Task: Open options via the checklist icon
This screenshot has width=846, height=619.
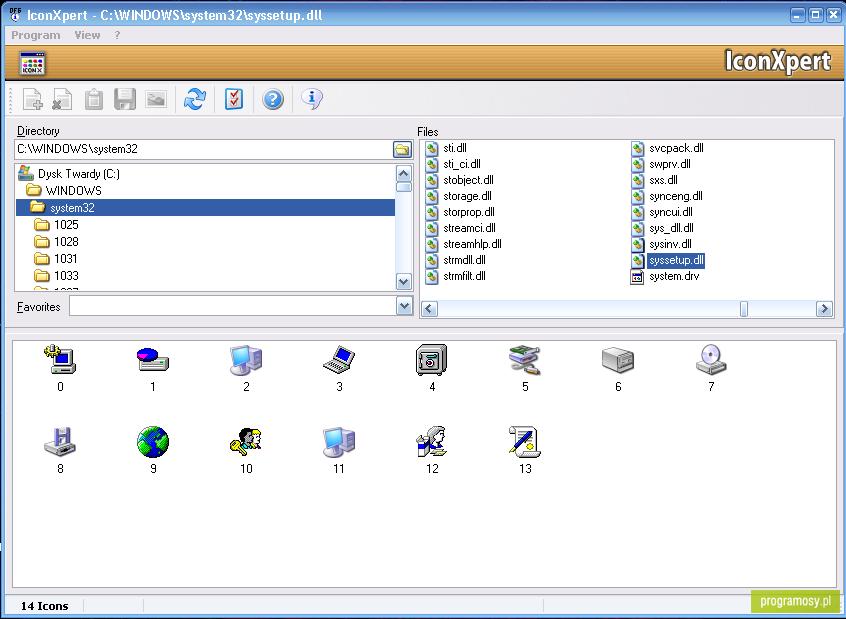Action: [234, 99]
